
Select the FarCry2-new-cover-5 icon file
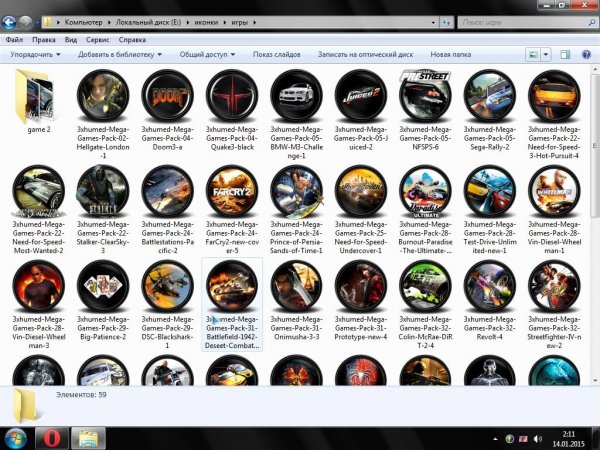(232, 209)
